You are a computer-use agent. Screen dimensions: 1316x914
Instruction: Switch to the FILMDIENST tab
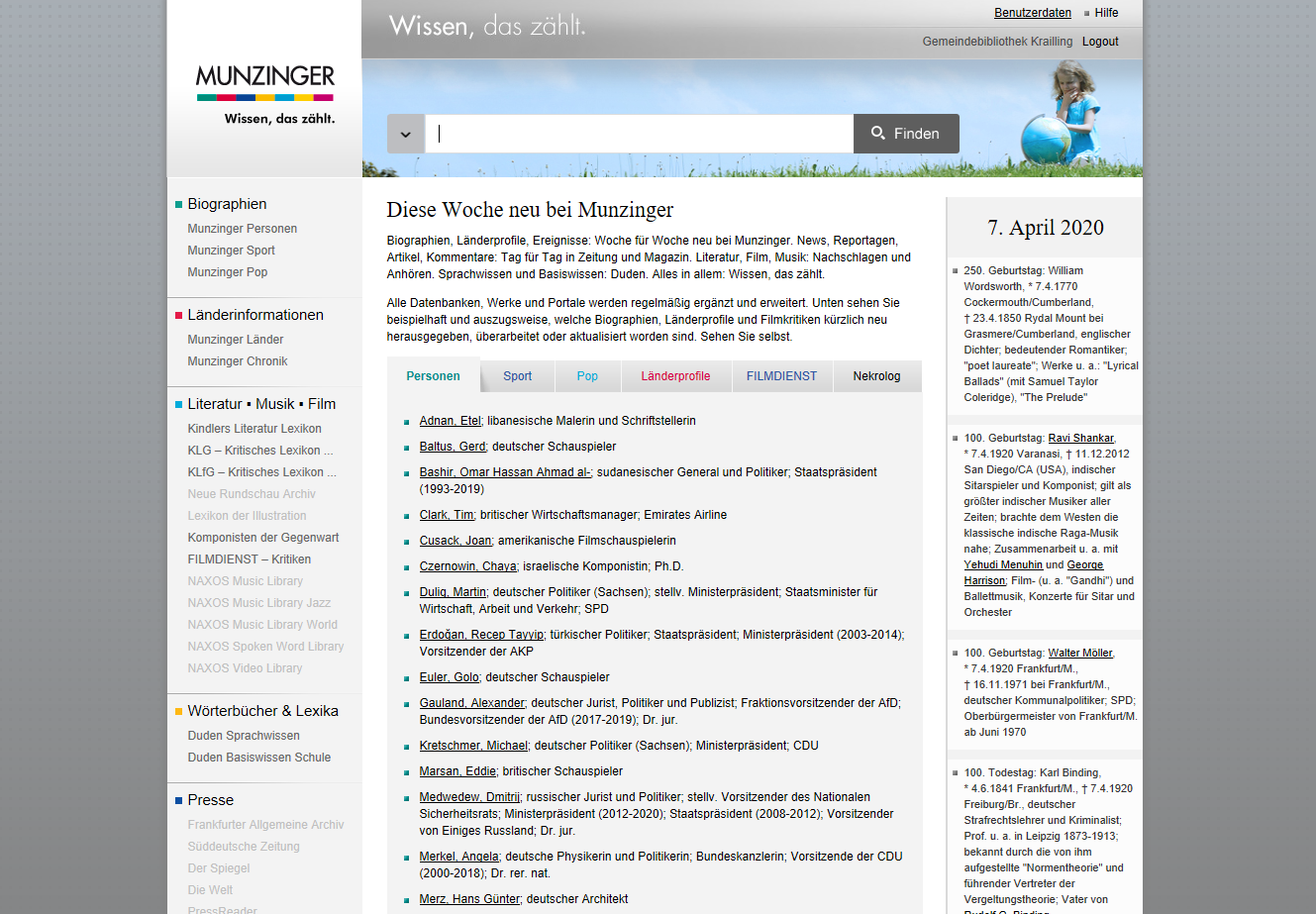click(x=782, y=376)
